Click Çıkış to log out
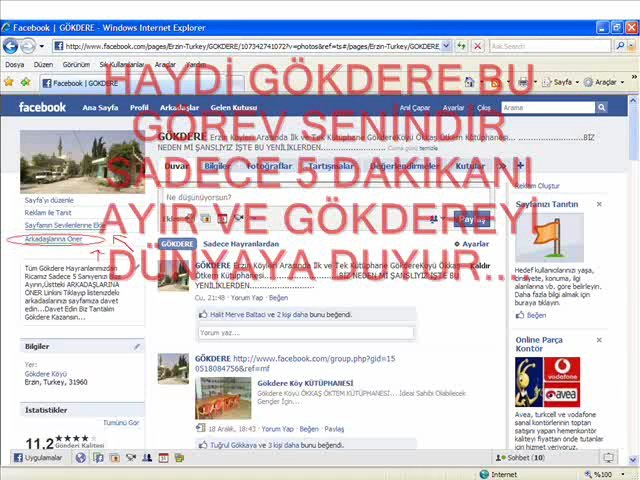 484,108
